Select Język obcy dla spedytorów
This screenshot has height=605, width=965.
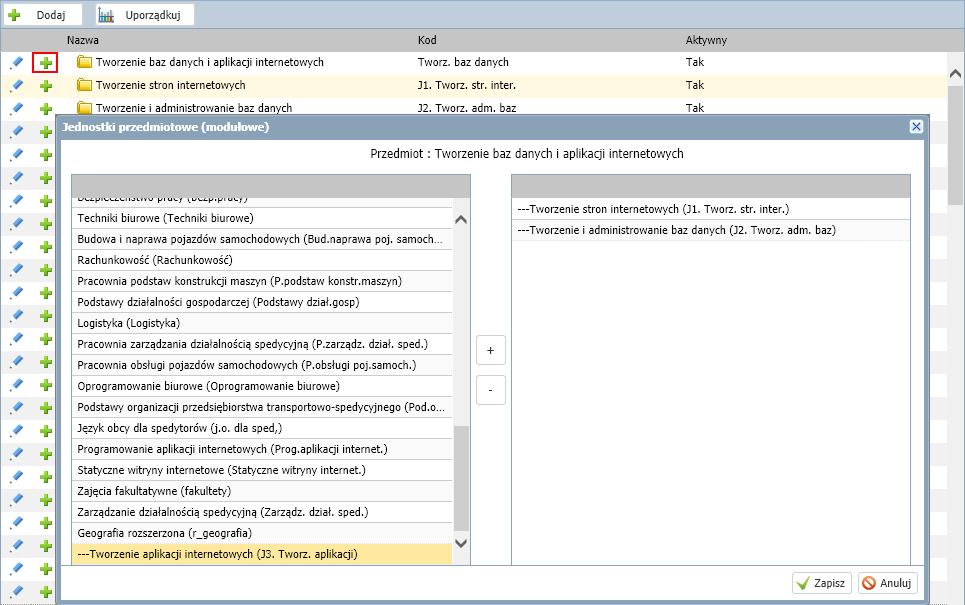coord(262,428)
